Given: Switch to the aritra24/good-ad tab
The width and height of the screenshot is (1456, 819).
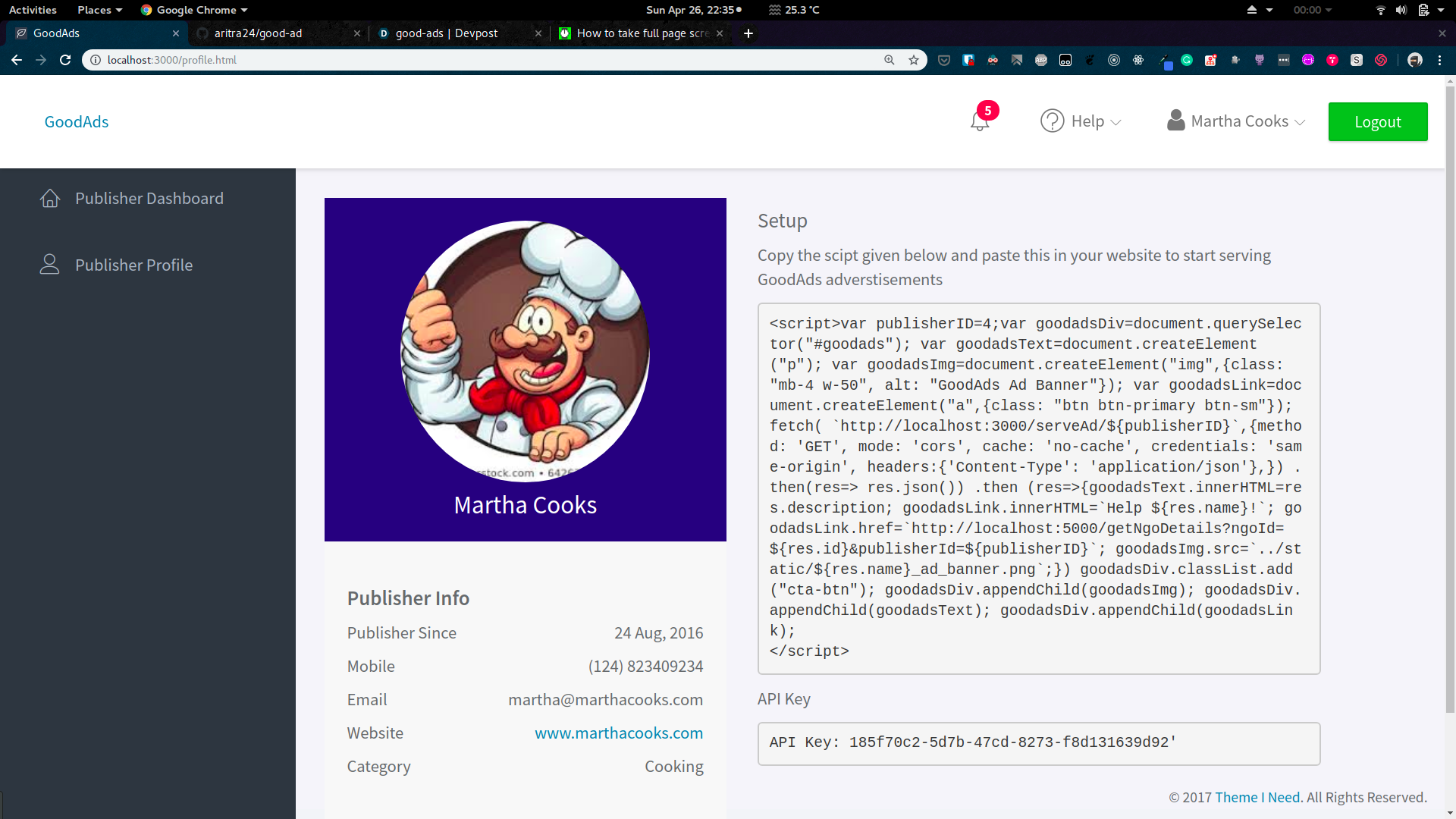Looking at the screenshot, I should [x=258, y=33].
